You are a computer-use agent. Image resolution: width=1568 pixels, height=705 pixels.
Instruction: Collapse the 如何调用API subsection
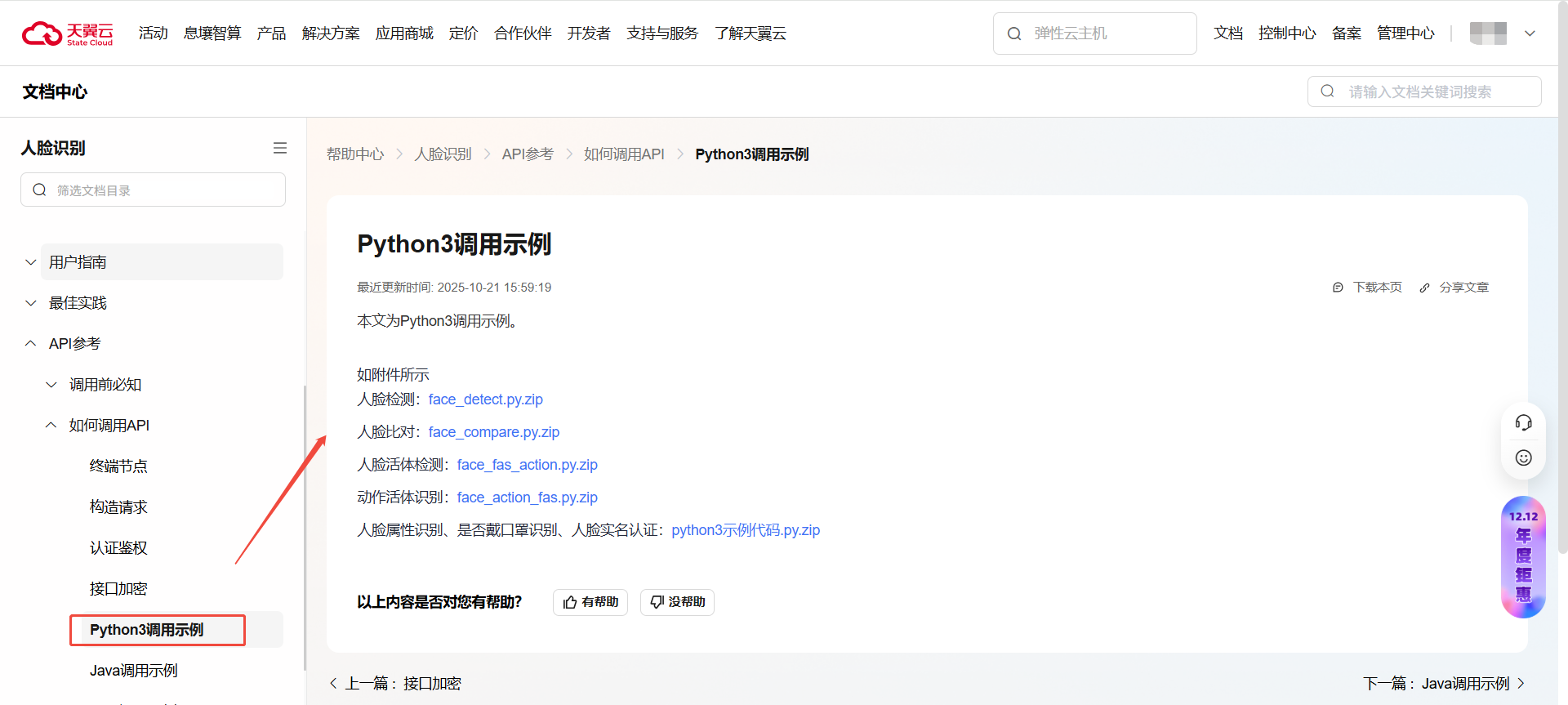pyautogui.click(x=51, y=426)
